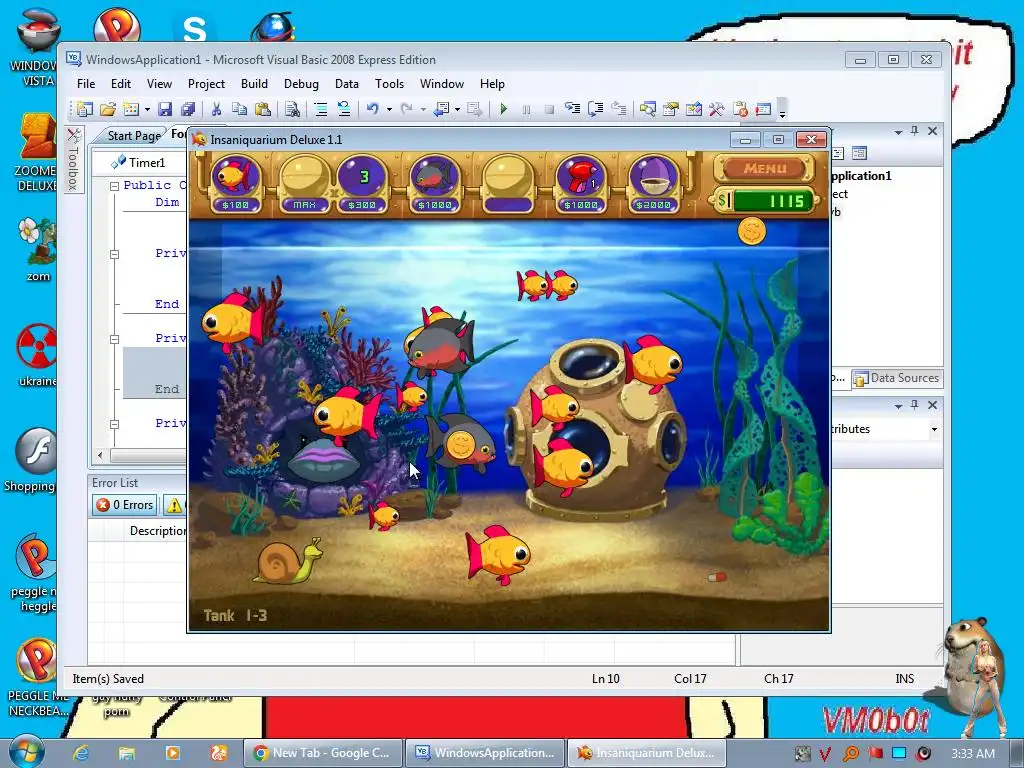Click the Step Into toolbar icon
This screenshot has height=768, width=1024.
click(x=573, y=109)
